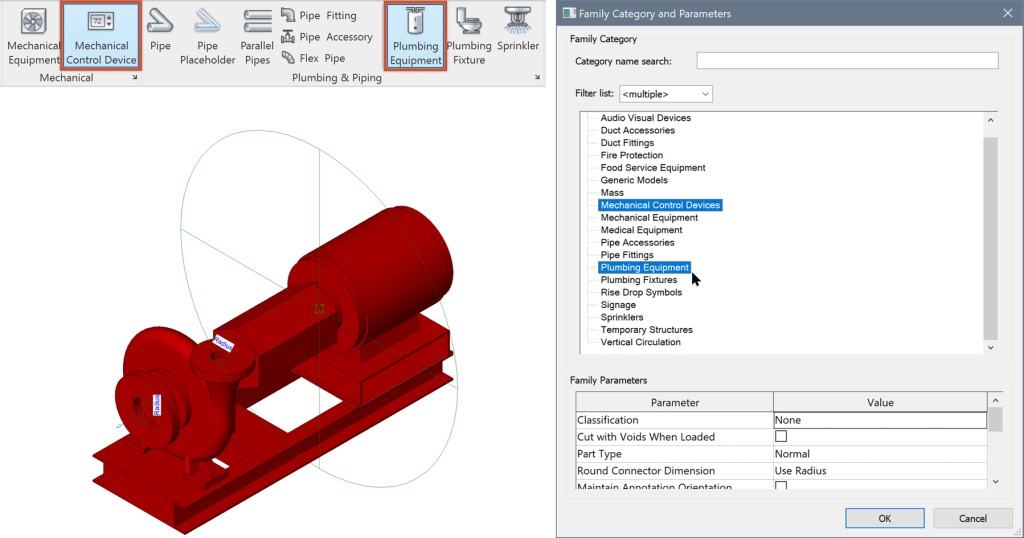
Task: Select Plumbing Fixtures in category list
Action: [638, 280]
